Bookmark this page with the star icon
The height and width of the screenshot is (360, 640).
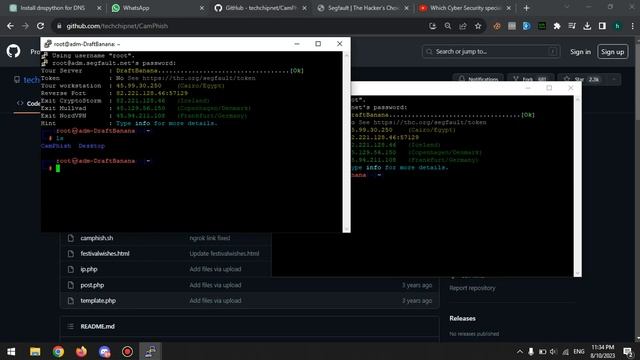(x=478, y=26)
